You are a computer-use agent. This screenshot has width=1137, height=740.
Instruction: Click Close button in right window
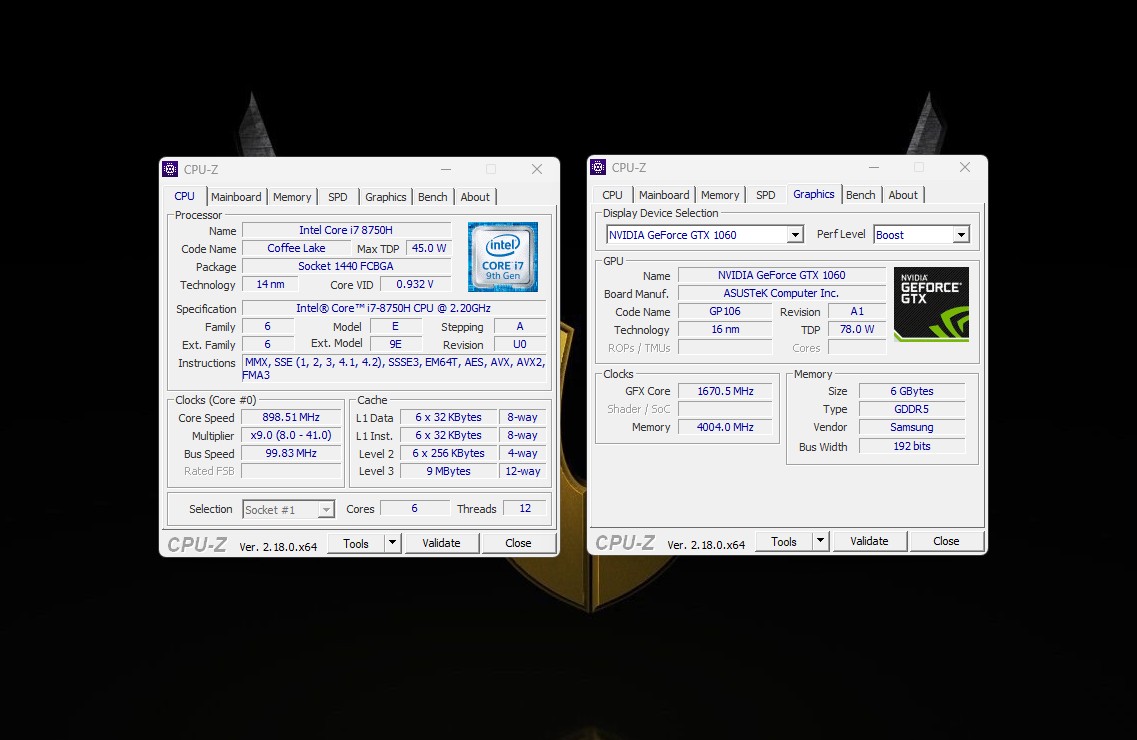[946, 541]
